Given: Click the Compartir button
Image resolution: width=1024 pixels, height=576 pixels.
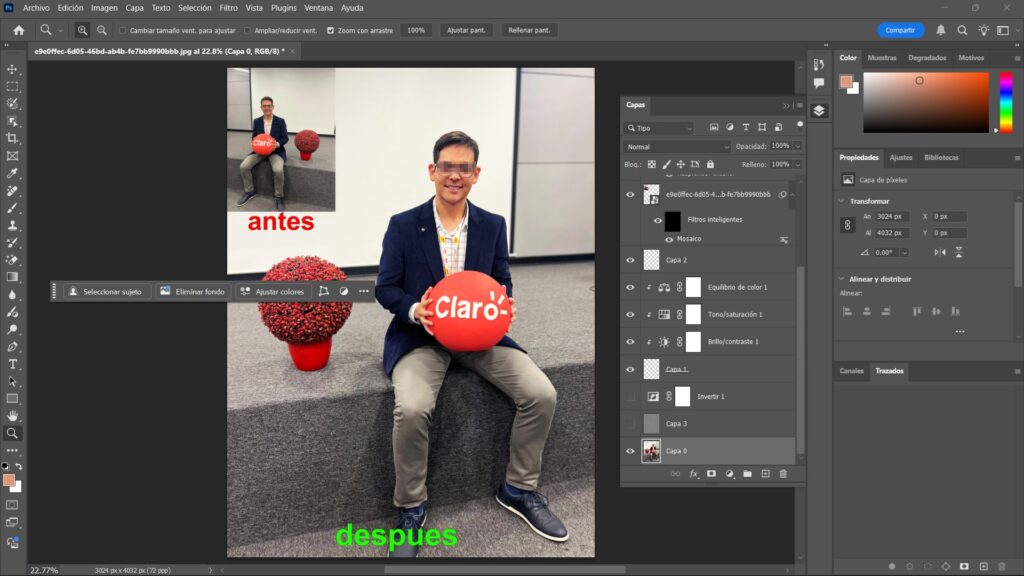Looking at the screenshot, I should pyautogui.click(x=900, y=30).
